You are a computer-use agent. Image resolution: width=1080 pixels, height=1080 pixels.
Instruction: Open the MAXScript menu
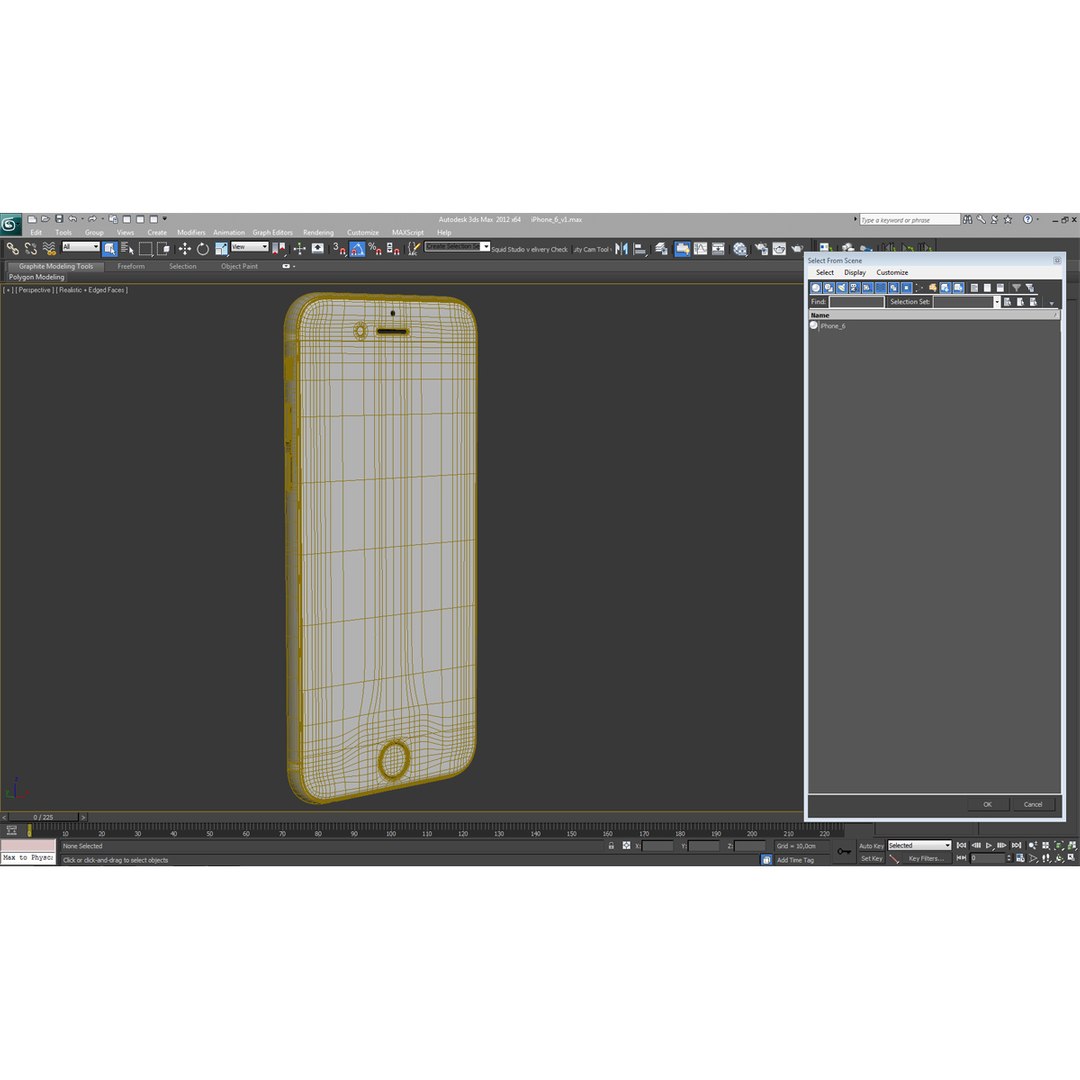408,232
